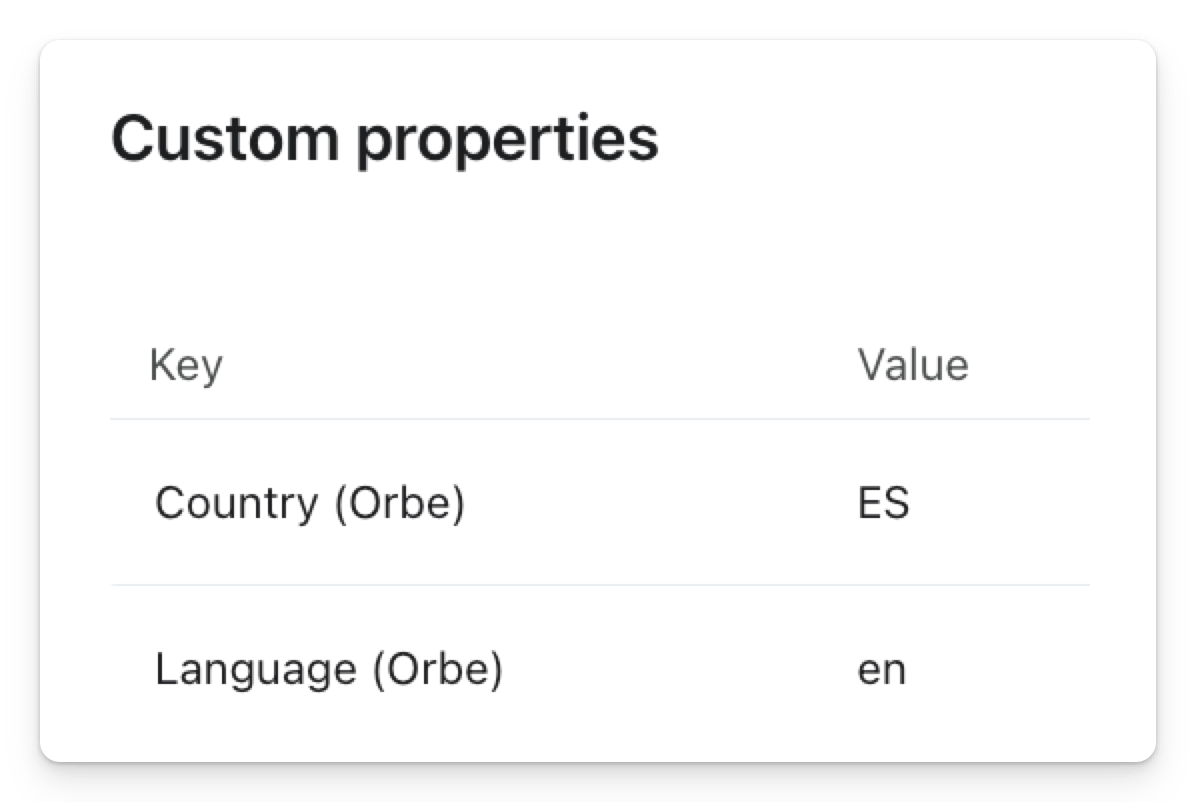The height and width of the screenshot is (802, 1196).
Task: Select the en value cell
Action: click(x=881, y=669)
